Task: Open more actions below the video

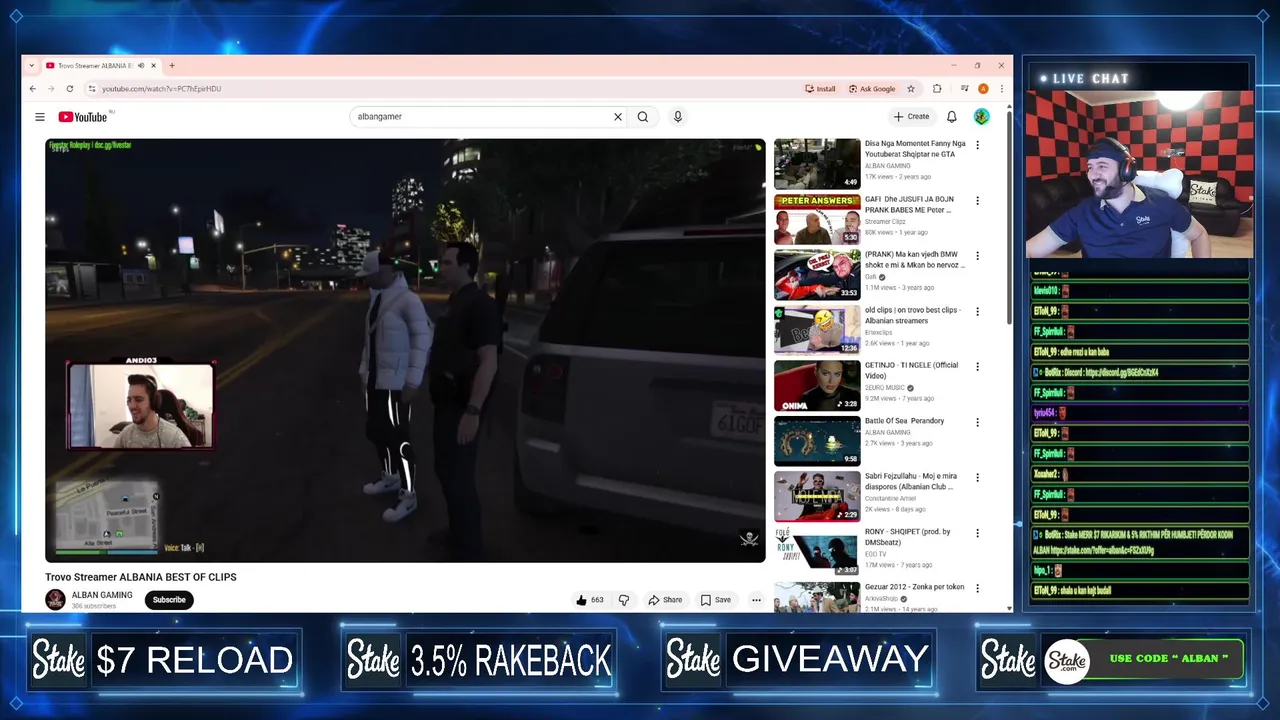Action: click(x=756, y=600)
